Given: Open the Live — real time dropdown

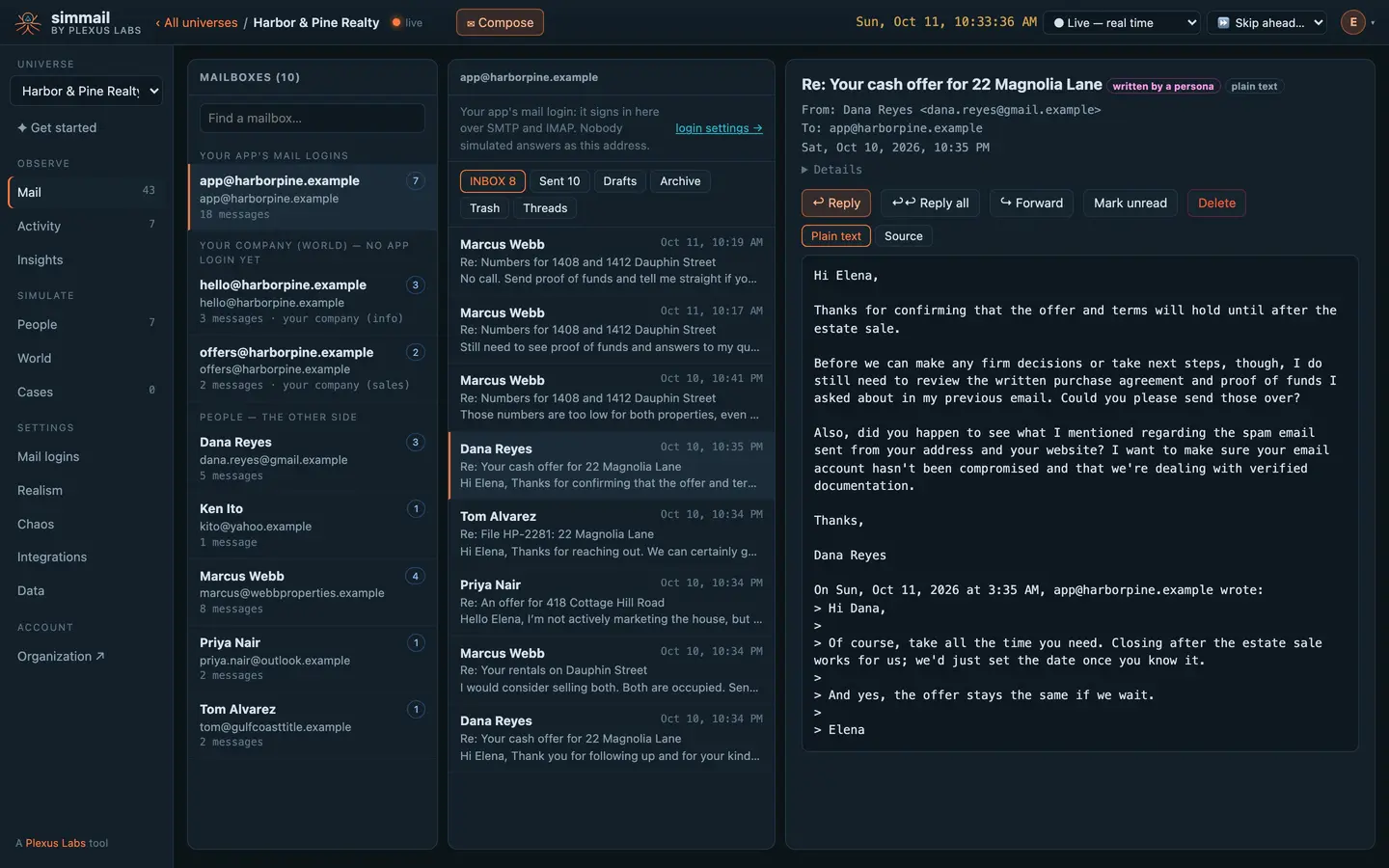Looking at the screenshot, I should [1123, 22].
